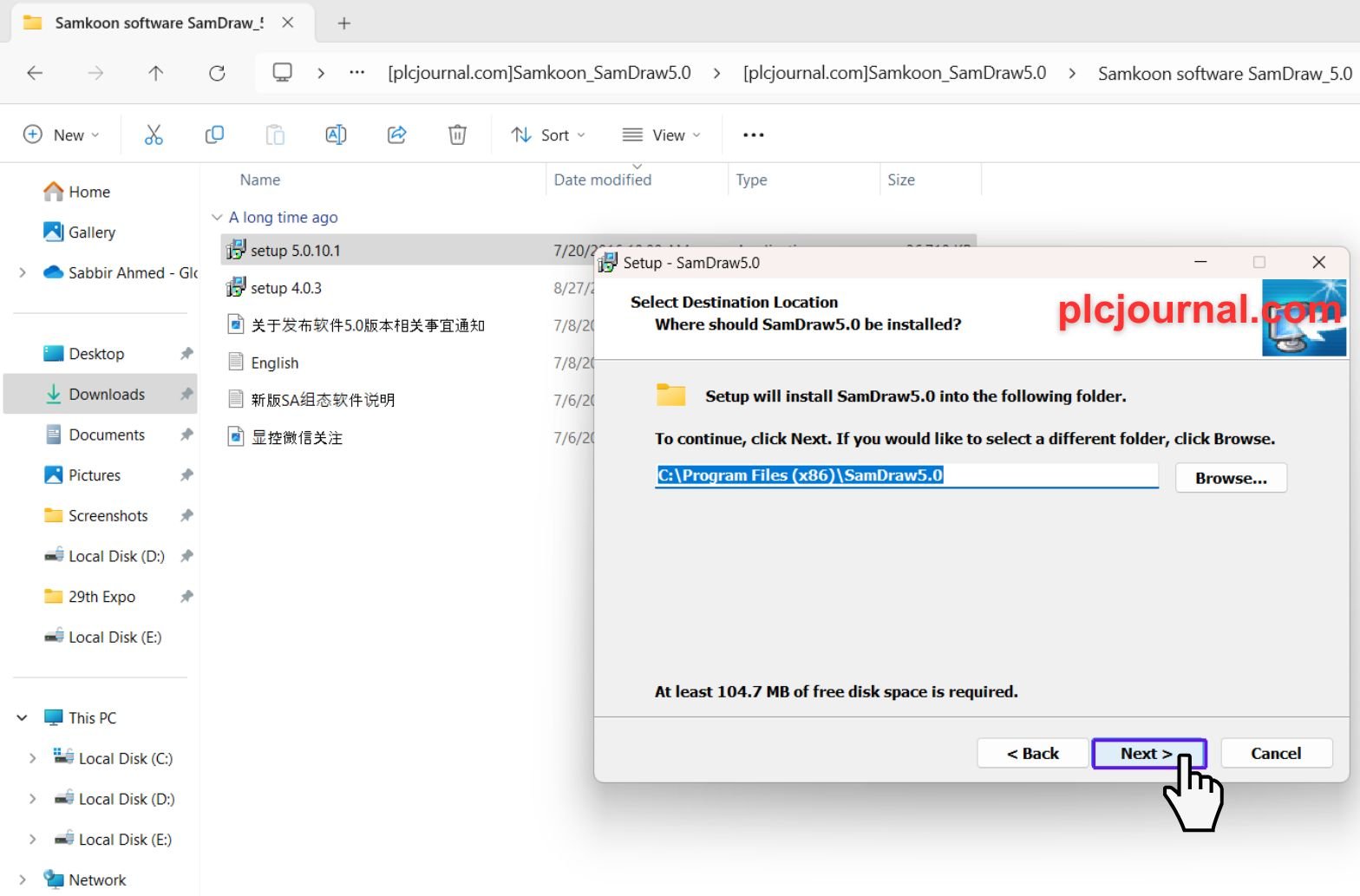Go to Documents quick access folder

94,435
